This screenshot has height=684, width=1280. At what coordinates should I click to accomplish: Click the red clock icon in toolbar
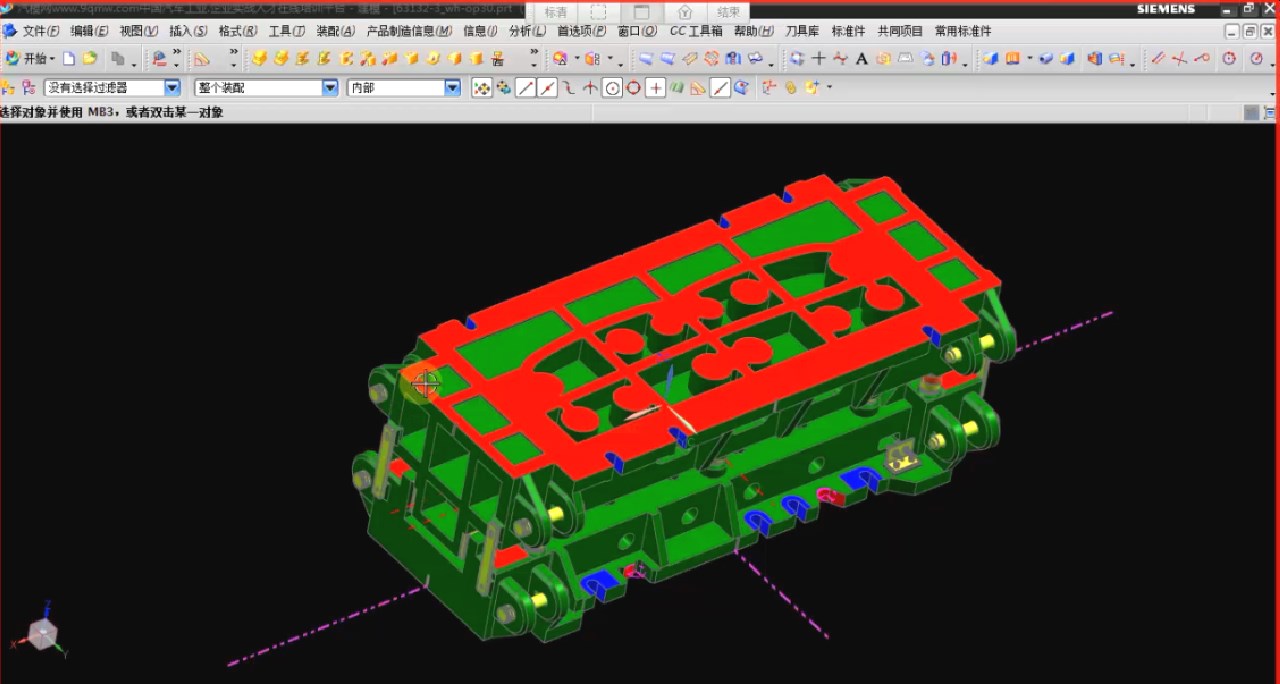pyautogui.click(x=1229, y=59)
